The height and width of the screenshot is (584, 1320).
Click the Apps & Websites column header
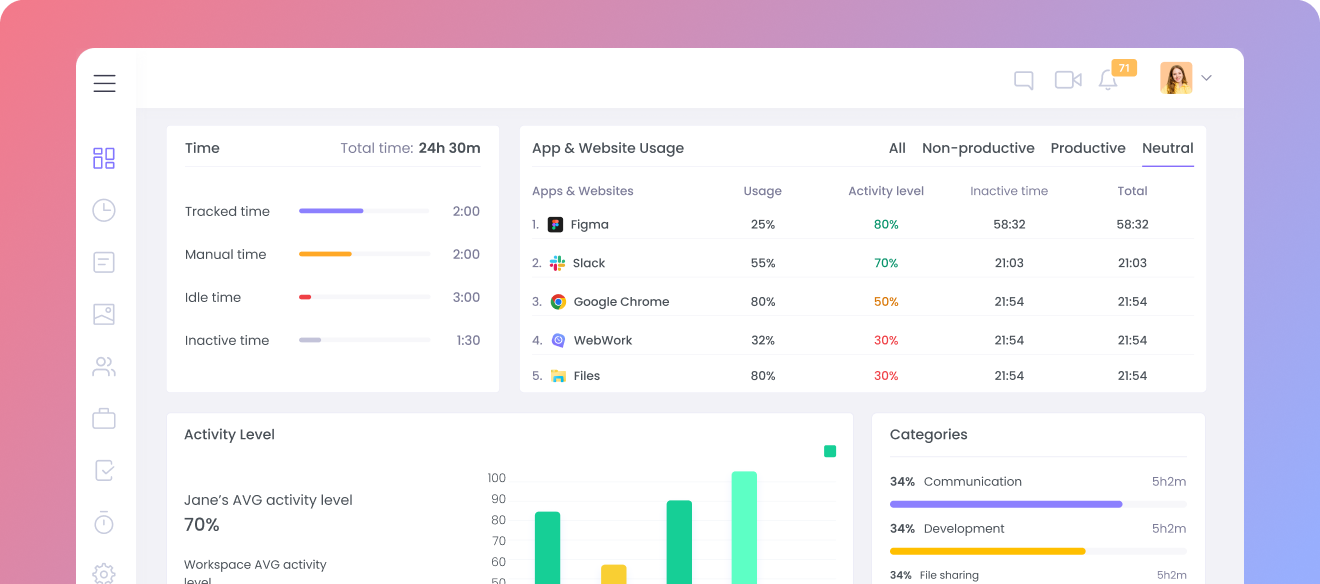tap(583, 191)
